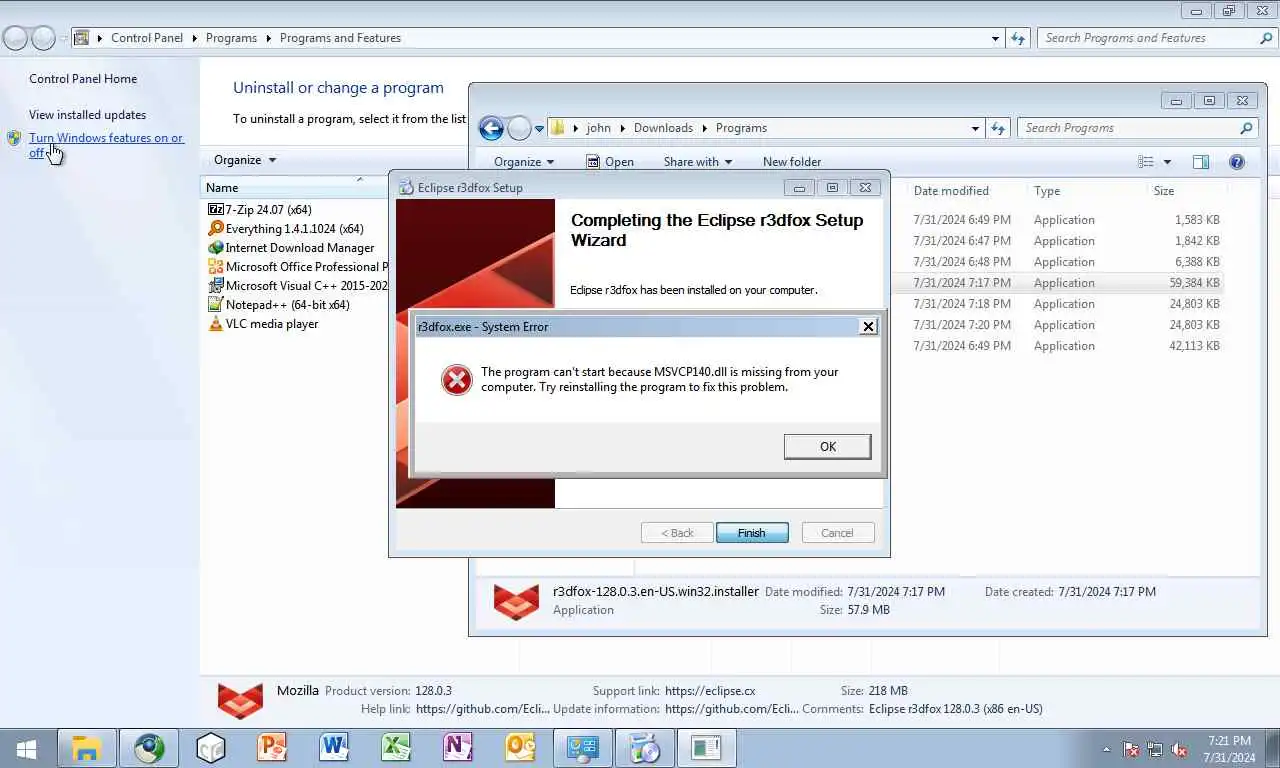This screenshot has width=1280, height=768.
Task: Open the Organize menu in the Programs explorer
Action: coord(524,162)
